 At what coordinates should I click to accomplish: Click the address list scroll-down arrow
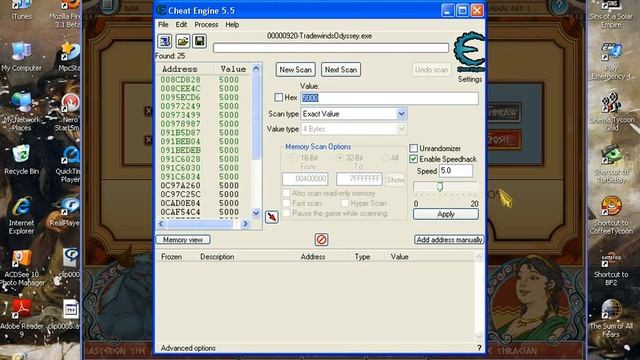coord(256,213)
